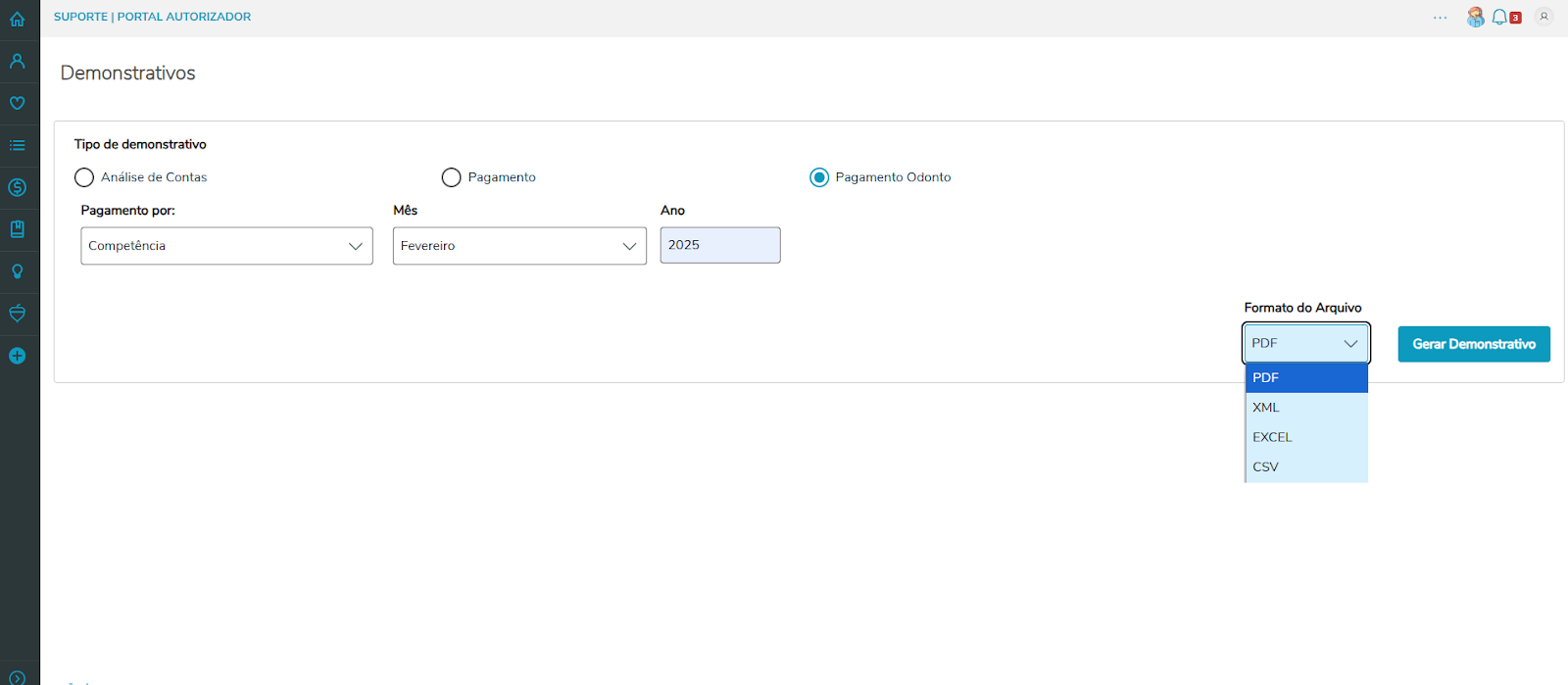Open the support attendant avatar icon
Image resolution: width=1568 pixels, height=685 pixels.
click(1475, 17)
